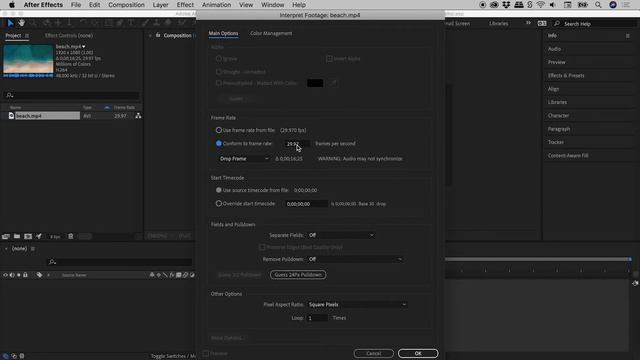
Task: Switch to Color Management tab
Action: pyautogui.click(x=271, y=33)
